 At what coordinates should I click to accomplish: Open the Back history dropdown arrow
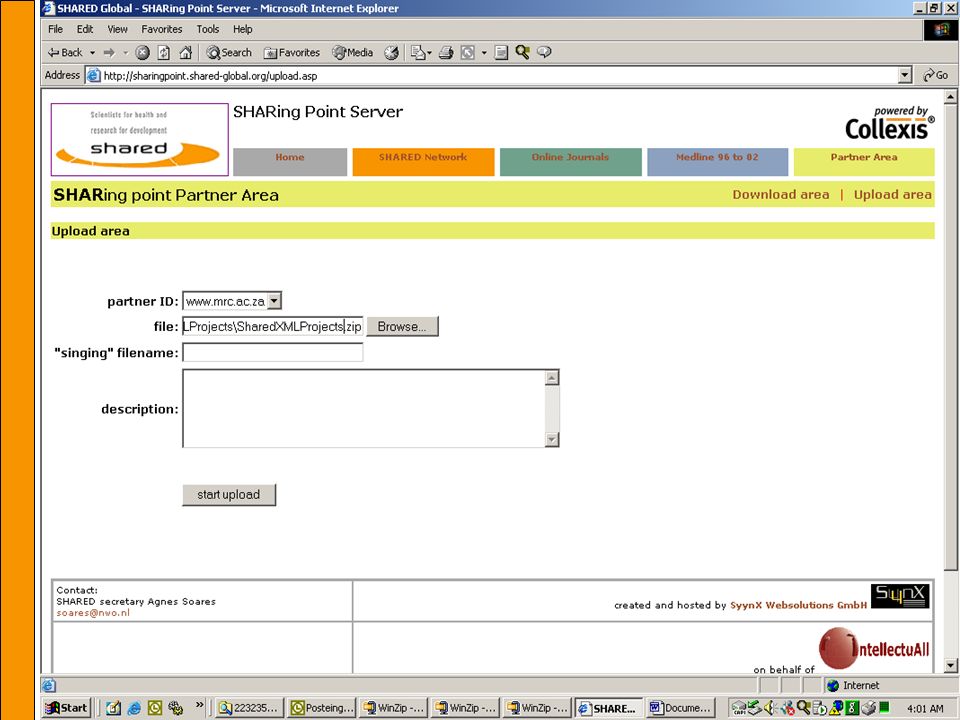tap(92, 53)
